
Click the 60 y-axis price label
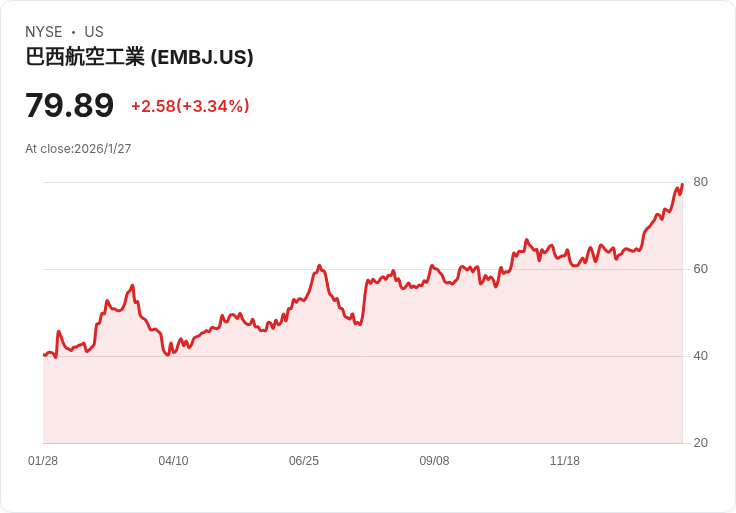pyautogui.click(x=700, y=269)
